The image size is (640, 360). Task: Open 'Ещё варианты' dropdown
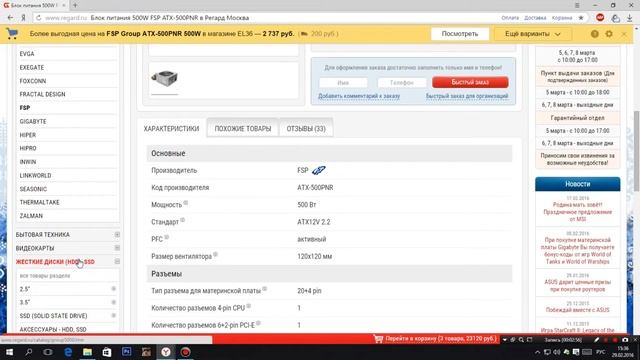[533, 34]
